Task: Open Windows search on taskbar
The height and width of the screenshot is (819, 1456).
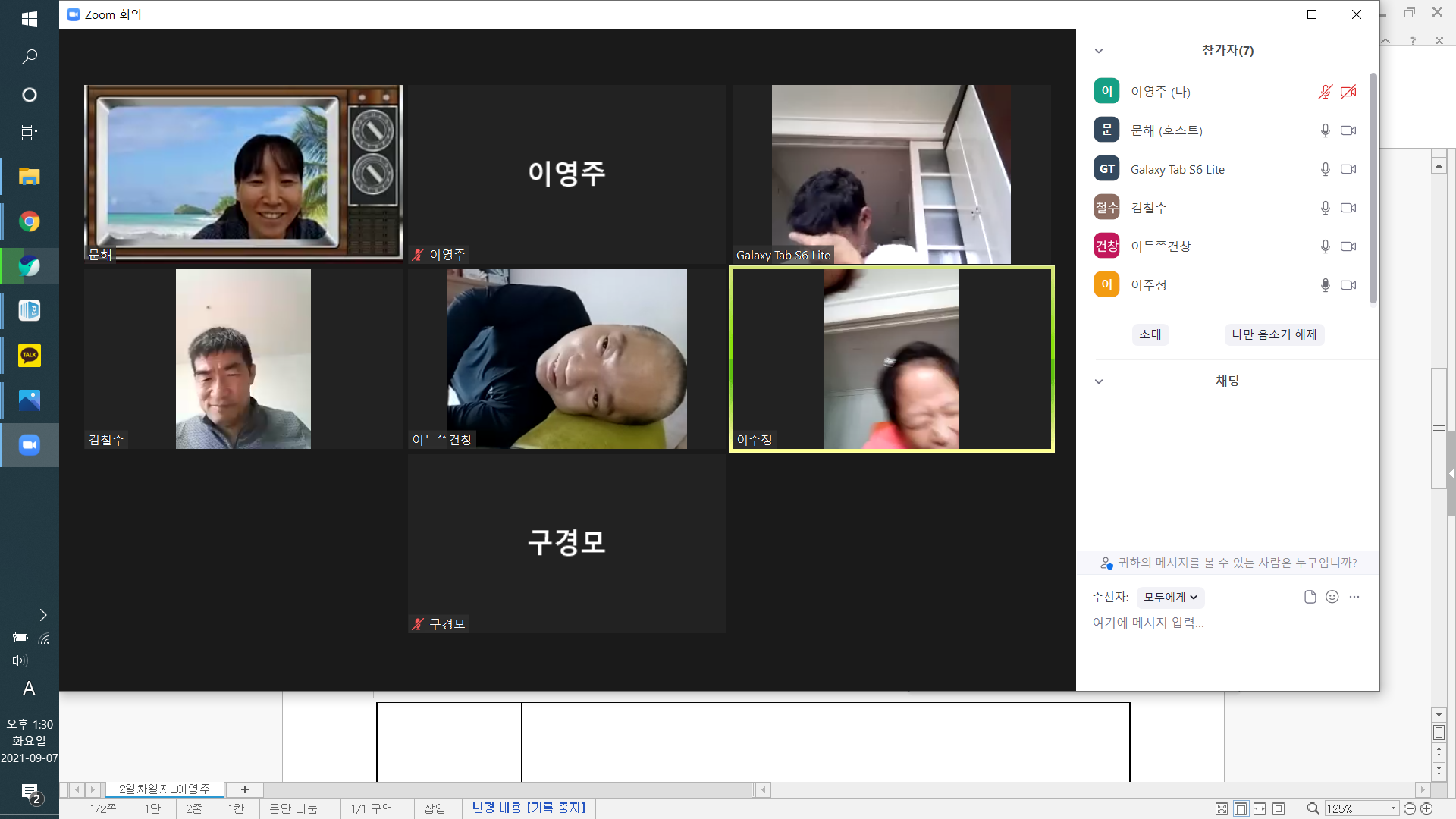Action: pyautogui.click(x=30, y=57)
